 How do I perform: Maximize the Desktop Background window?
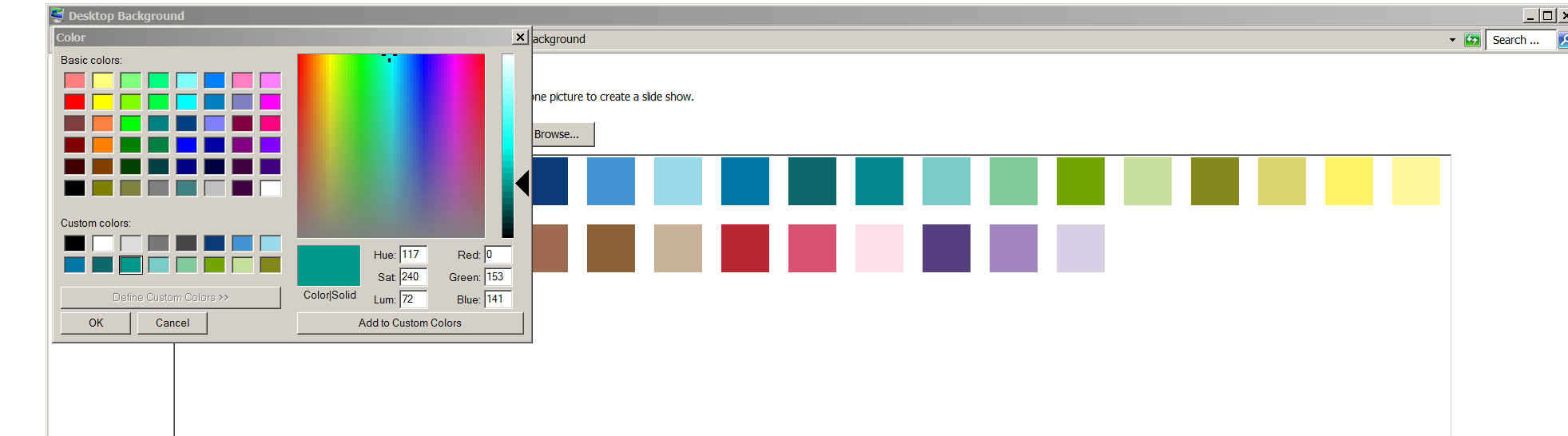coord(1547,16)
